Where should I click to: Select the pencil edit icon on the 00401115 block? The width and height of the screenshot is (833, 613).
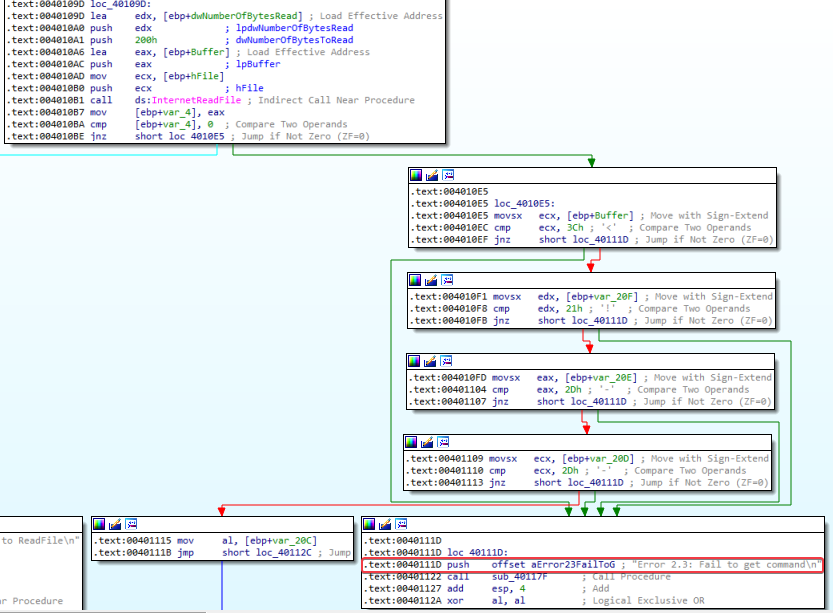tap(116, 523)
